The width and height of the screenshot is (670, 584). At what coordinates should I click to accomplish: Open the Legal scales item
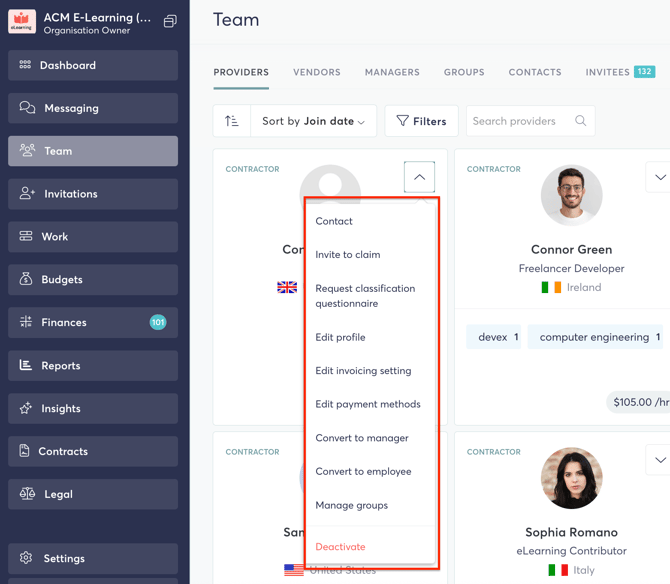[x=93, y=494]
